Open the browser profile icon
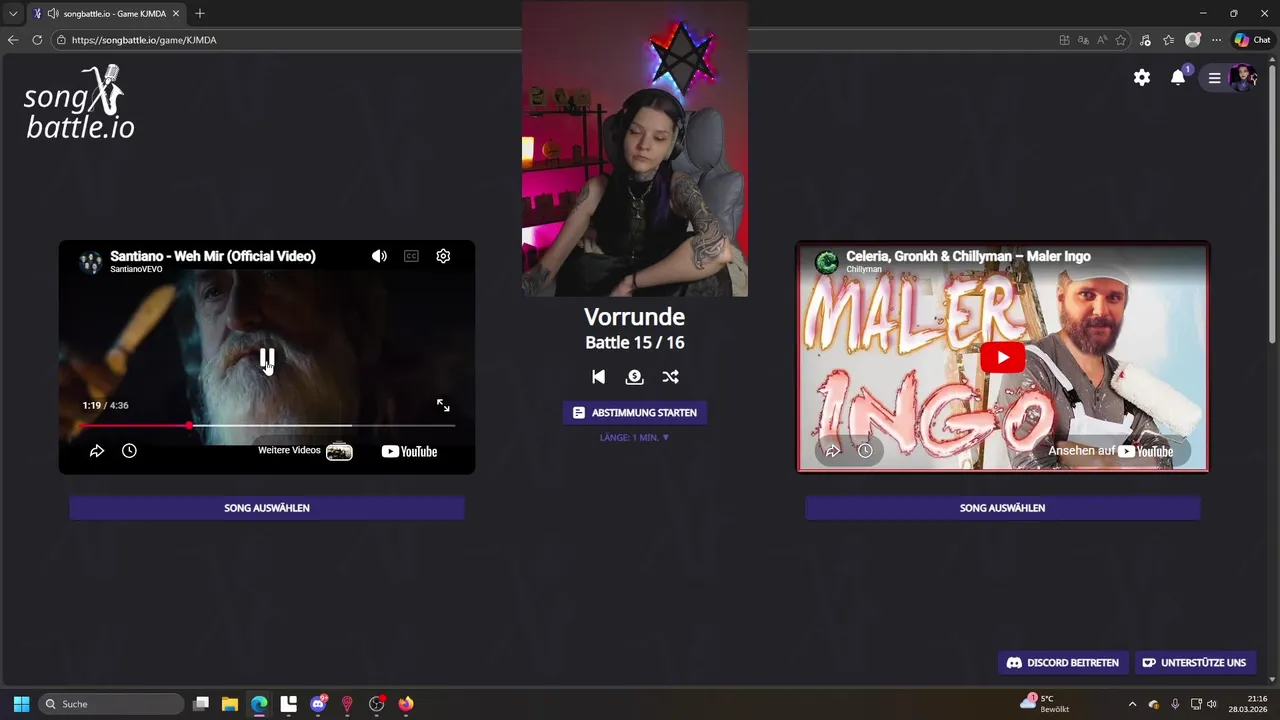 pyautogui.click(x=1192, y=40)
